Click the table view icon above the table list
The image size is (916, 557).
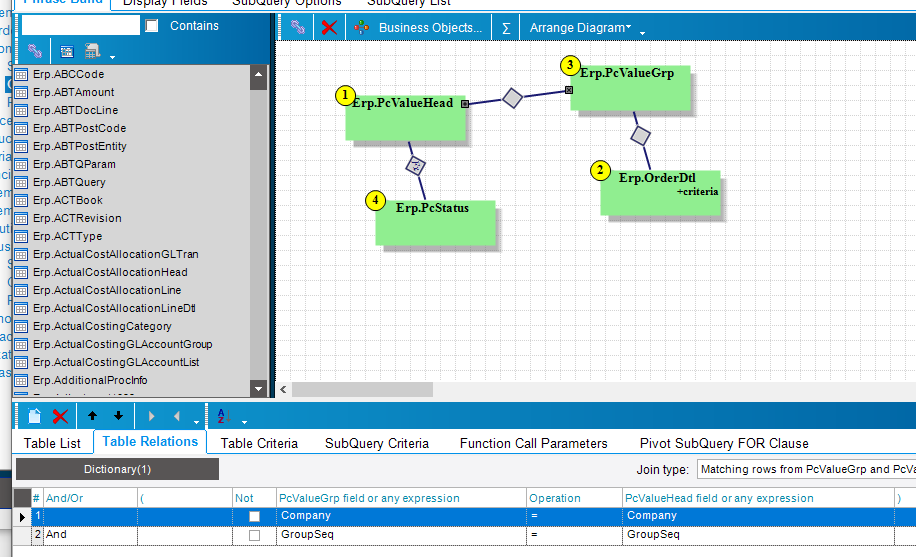pyautogui.click(x=67, y=51)
